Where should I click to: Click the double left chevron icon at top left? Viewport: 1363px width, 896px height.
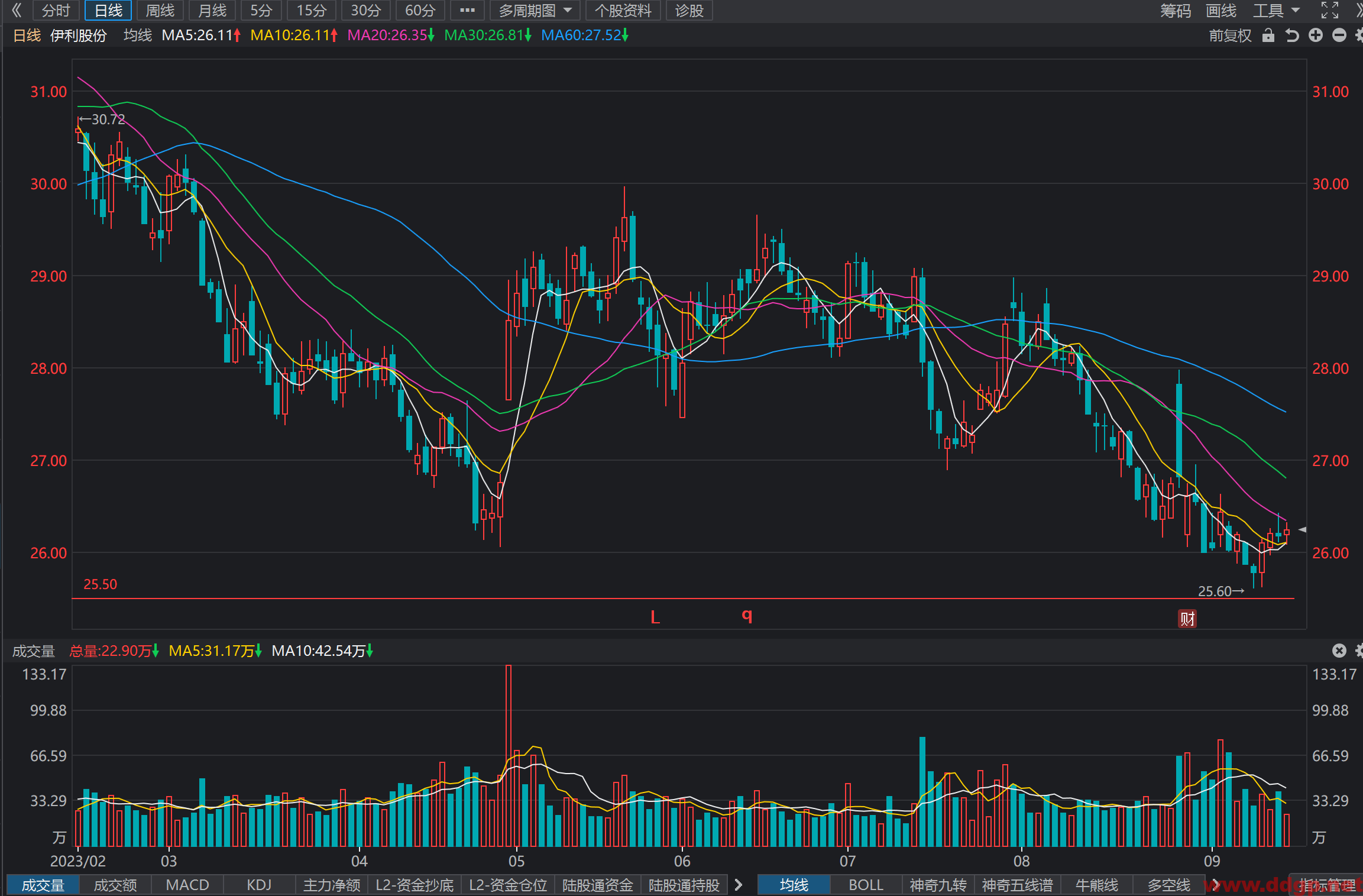click(x=17, y=10)
